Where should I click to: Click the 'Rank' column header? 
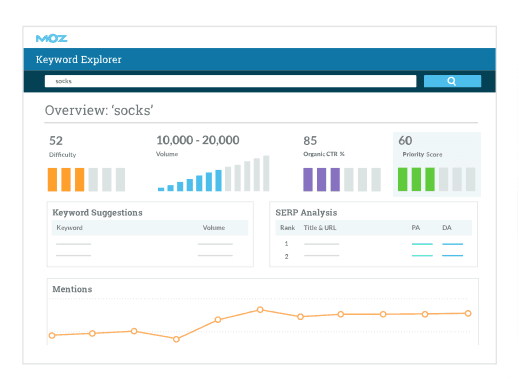coord(287,228)
